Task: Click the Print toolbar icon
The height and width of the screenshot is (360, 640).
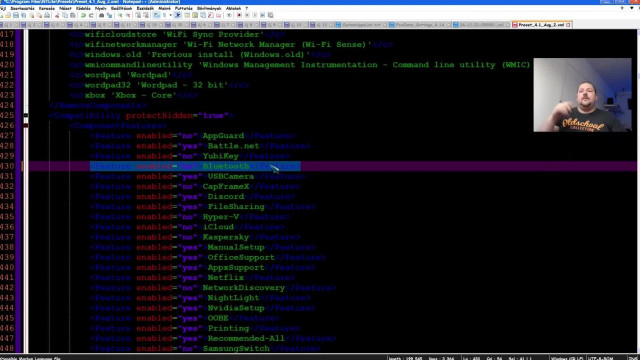Action: [x=47, y=15]
